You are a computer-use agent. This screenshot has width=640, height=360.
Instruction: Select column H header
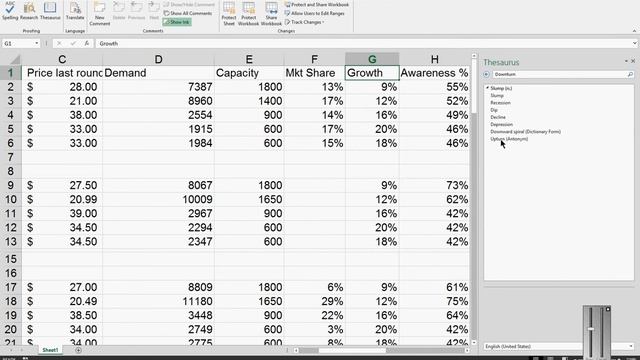[x=434, y=59]
